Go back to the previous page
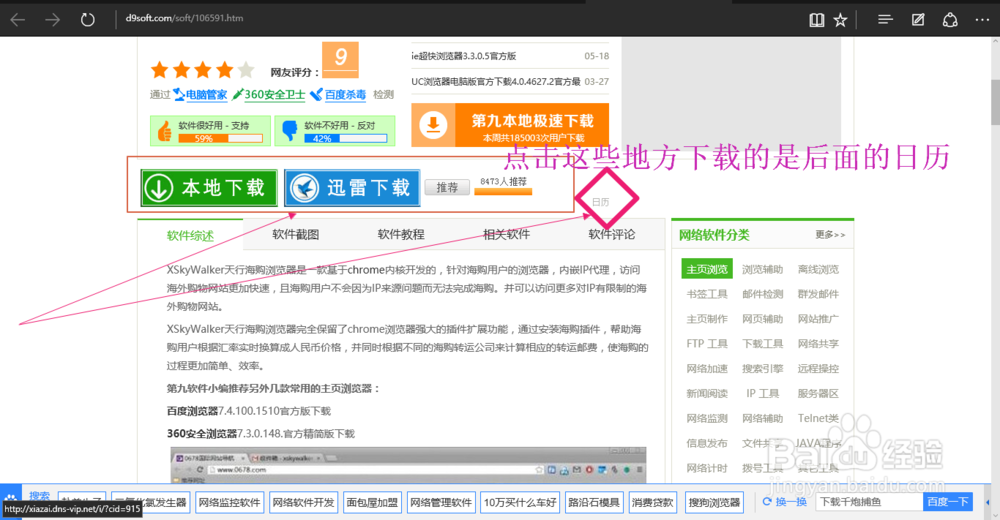Screen dimensions: 1000x520 pos(18,20)
